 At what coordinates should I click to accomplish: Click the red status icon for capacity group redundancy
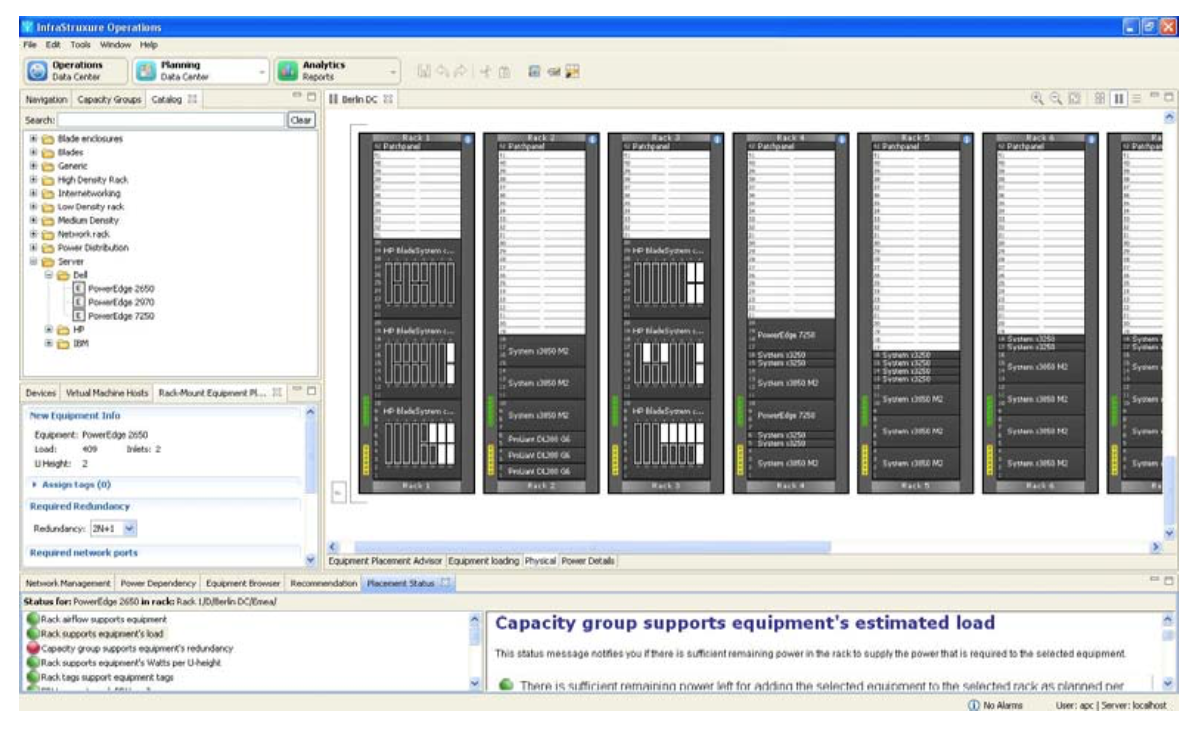33,648
